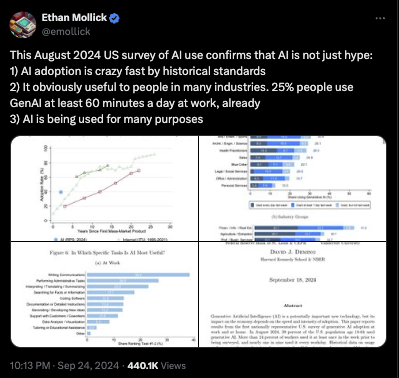The image size is (399, 378).
Task: Click the Ethan Mollick display name
Action: [x=74, y=18]
